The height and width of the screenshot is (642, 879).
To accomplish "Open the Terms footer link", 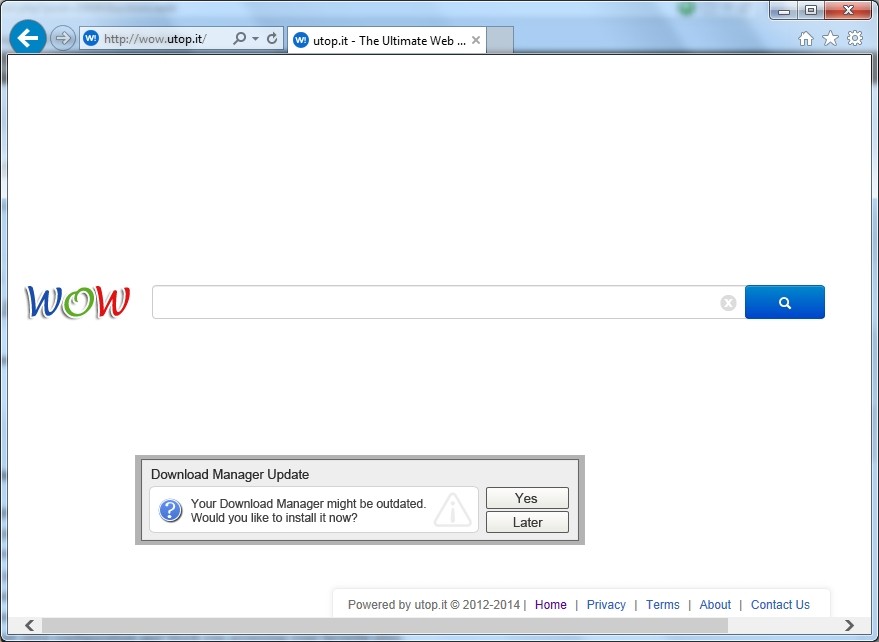I will [663, 604].
